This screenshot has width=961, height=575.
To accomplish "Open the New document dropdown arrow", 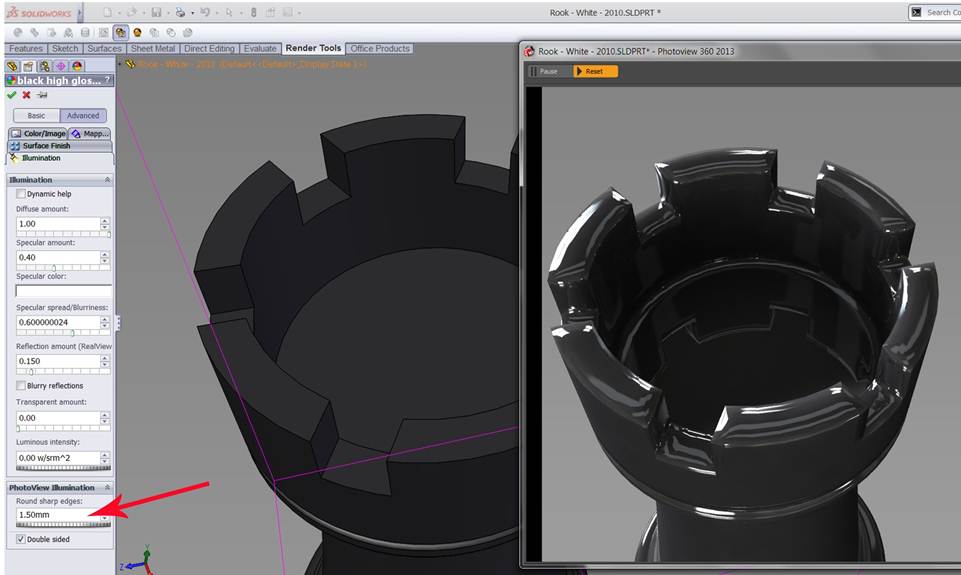I will click(x=120, y=12).
